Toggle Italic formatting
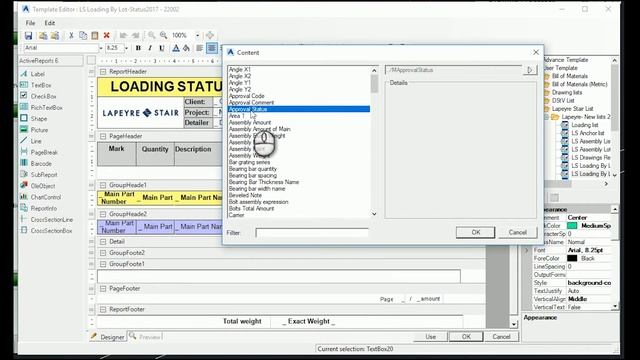Viewport: 640px width, 360px height. [x=150, y=48]
